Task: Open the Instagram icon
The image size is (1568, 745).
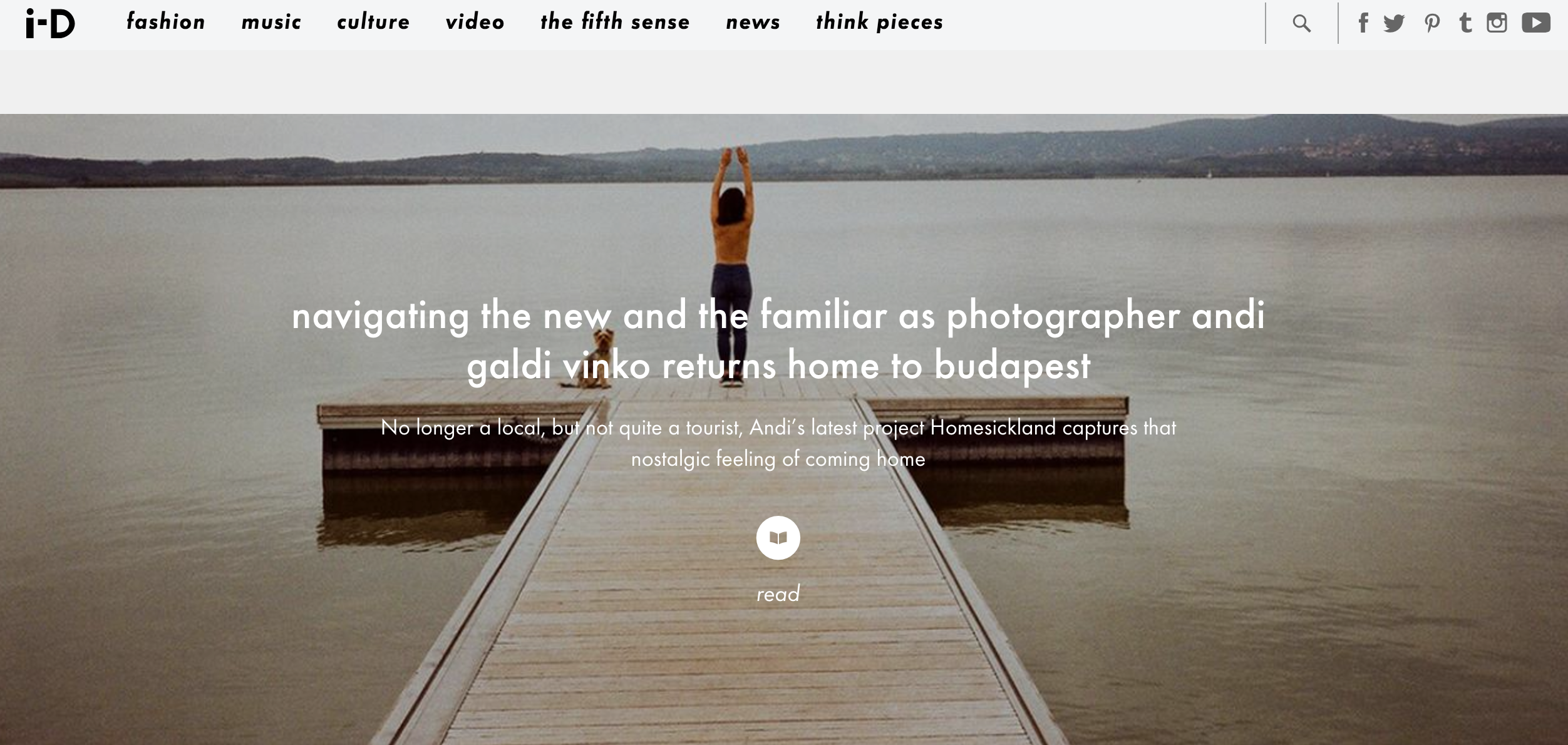Action: (1497, 23)
